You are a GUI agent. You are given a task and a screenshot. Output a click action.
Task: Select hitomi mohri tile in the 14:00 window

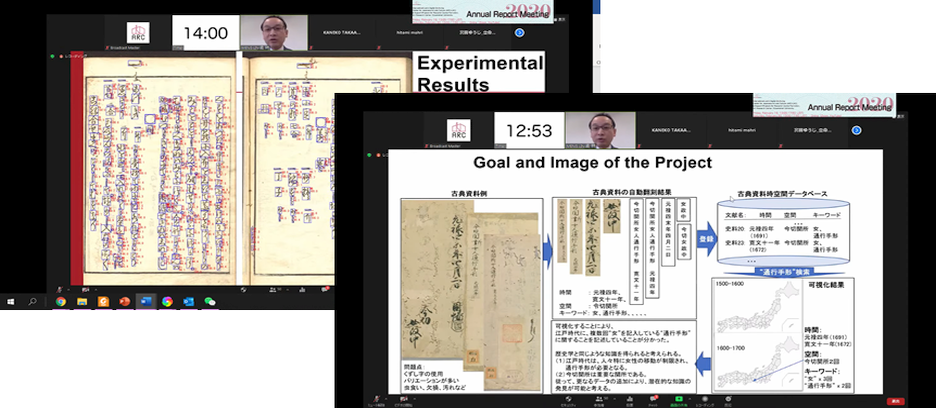click(409, 33)
